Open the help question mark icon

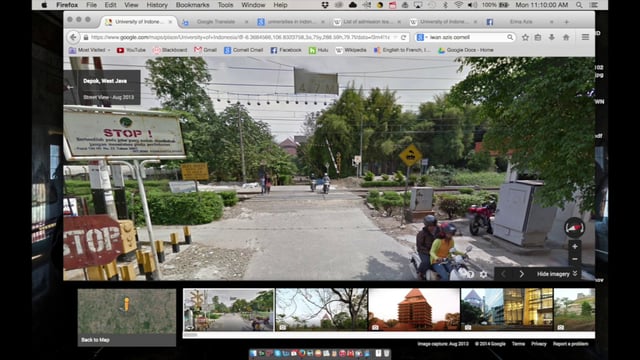[x=470, y=274]
